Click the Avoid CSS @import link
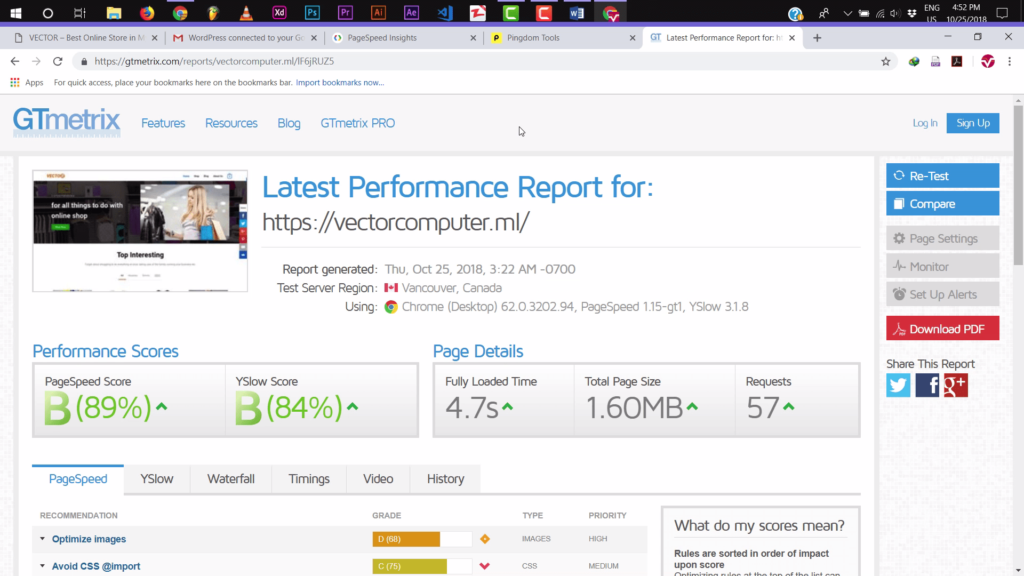Screen dimensions: 1024x576 (x=96, y=566)
